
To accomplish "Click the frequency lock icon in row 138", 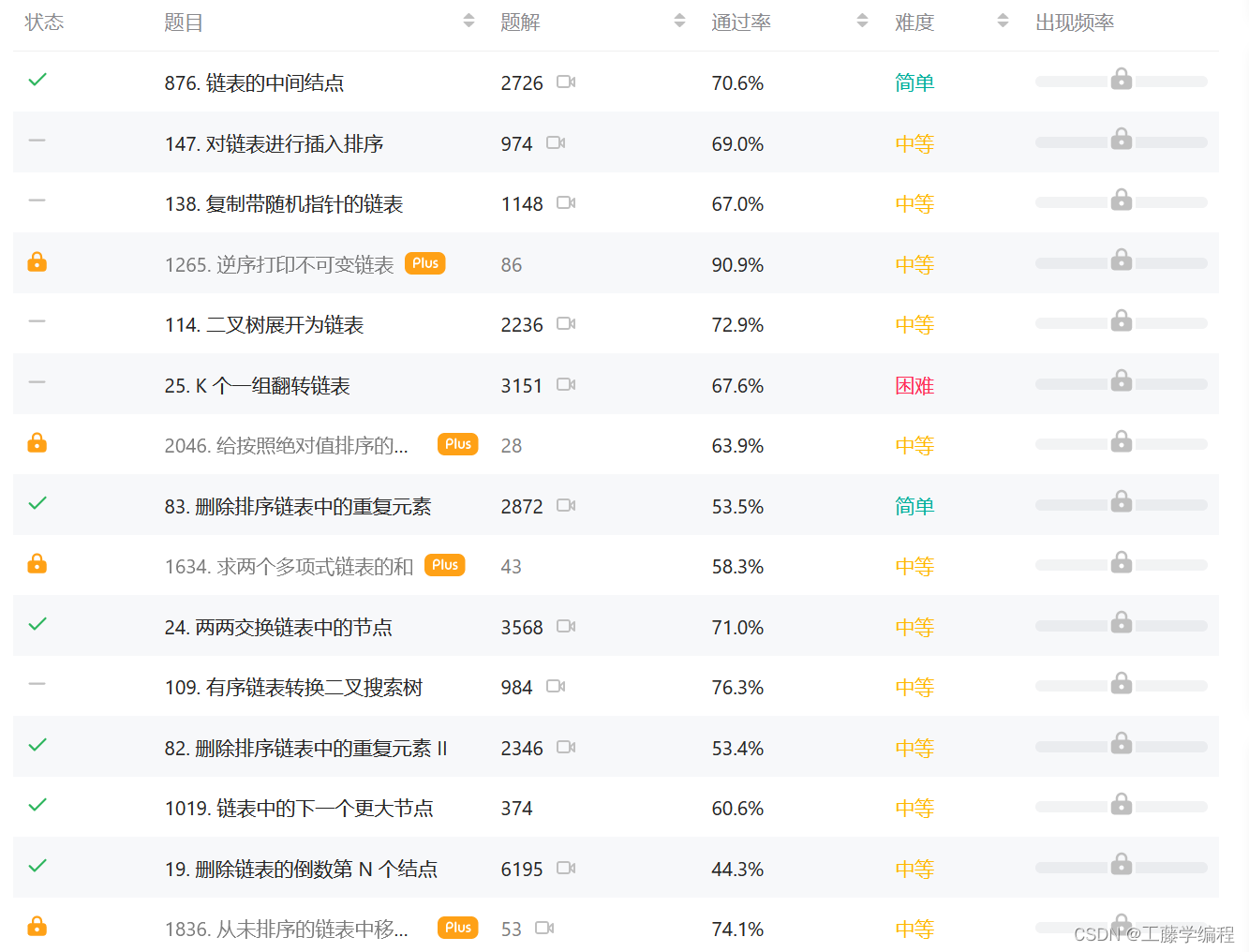I will coord(1122,200).
